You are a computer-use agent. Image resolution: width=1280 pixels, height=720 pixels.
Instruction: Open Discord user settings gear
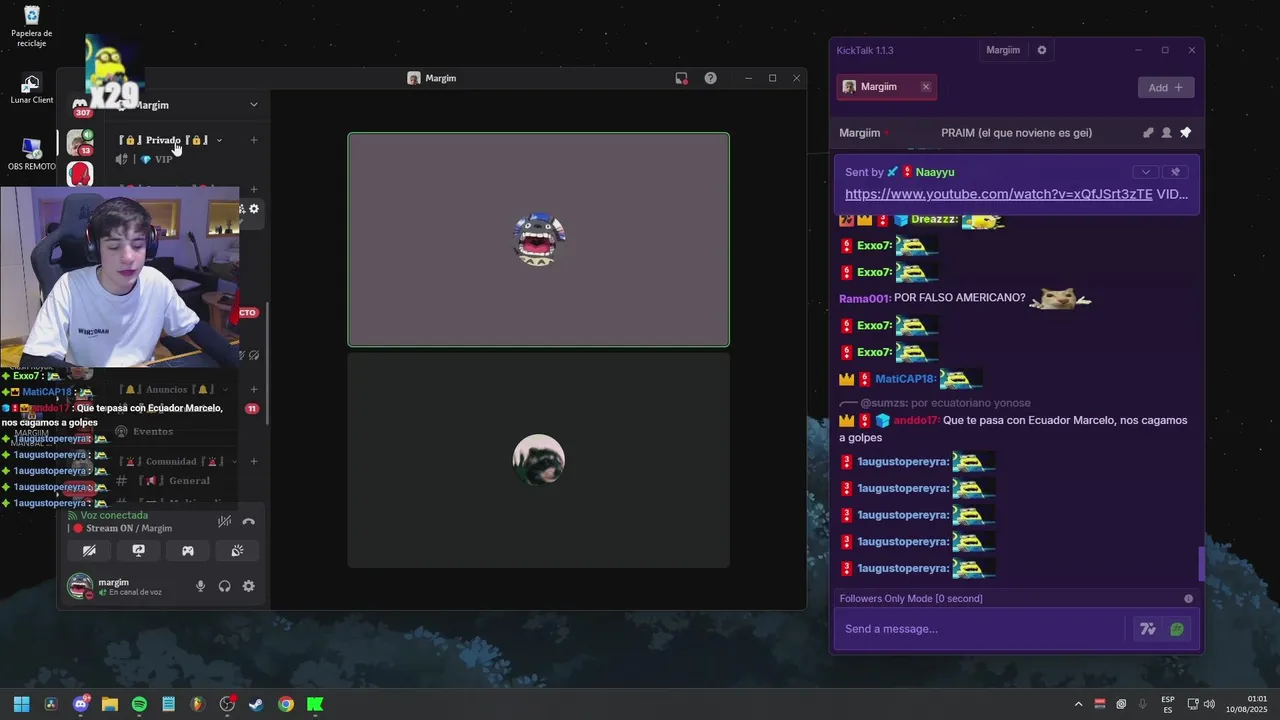pyautogui.click(x=248, y=586)
